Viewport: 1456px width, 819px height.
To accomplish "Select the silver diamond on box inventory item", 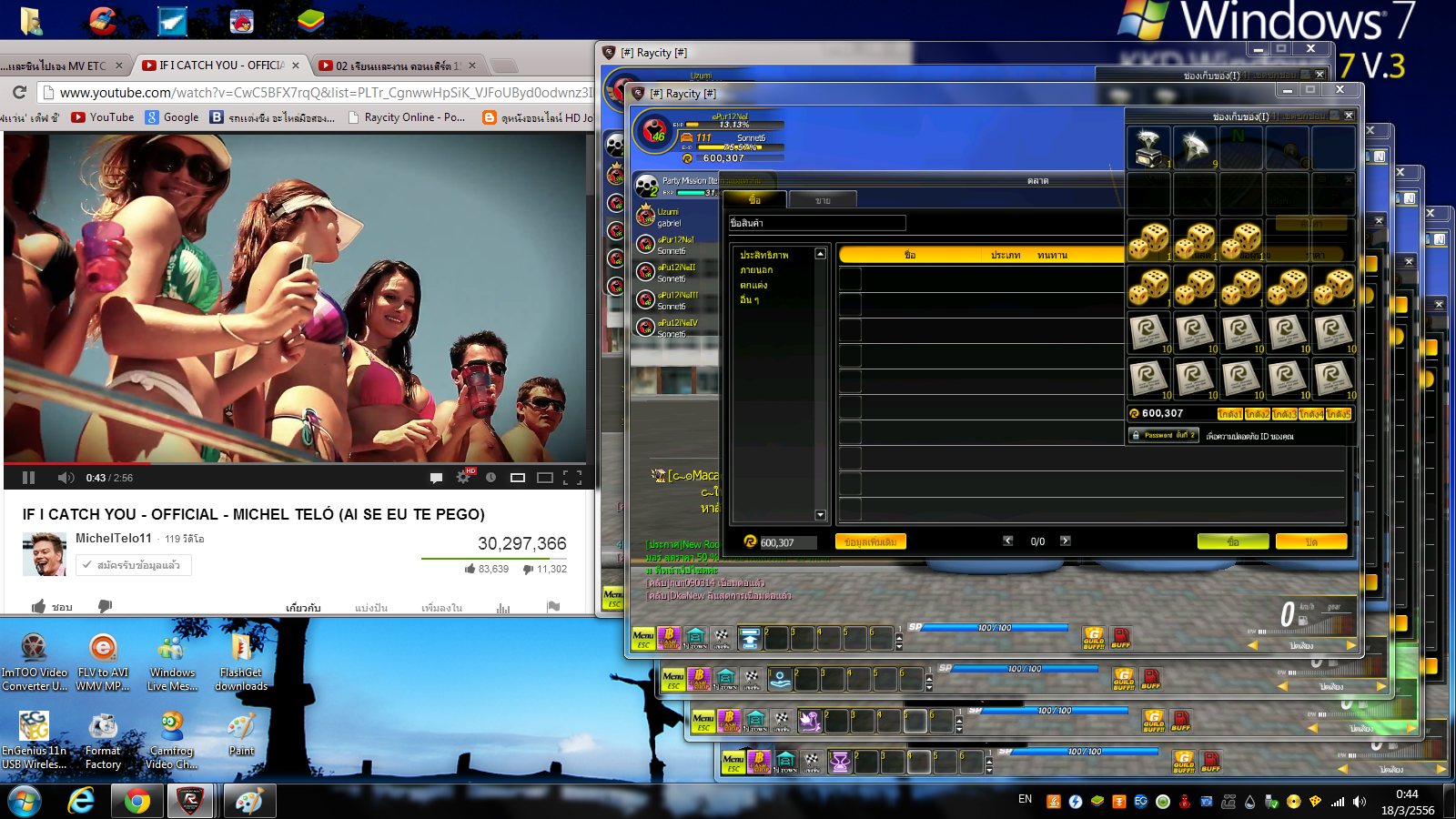I will 1149,147.
